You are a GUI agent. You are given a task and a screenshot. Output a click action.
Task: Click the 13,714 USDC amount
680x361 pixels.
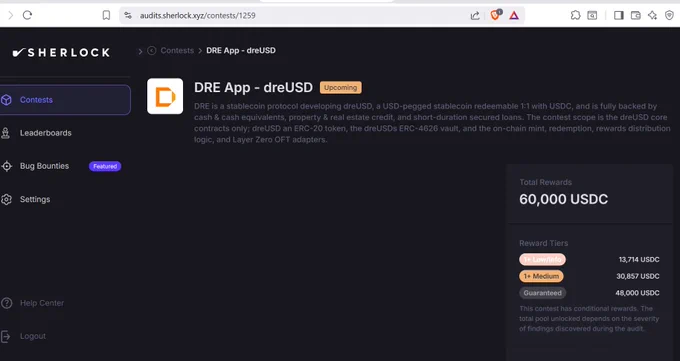(639, 259)
